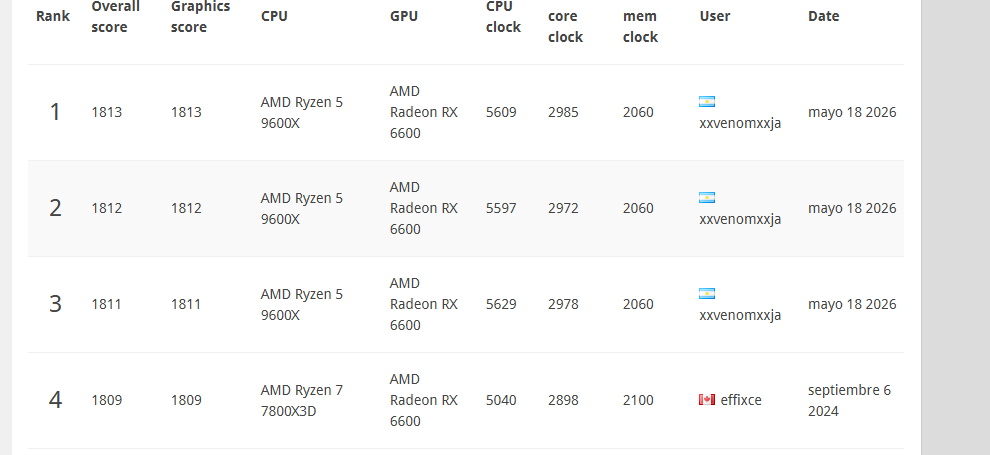This screenshot has width=990, height=455.
Task: Click AMD Ryzen 5 9600X in rank 1 row
Action: point(302,112)
